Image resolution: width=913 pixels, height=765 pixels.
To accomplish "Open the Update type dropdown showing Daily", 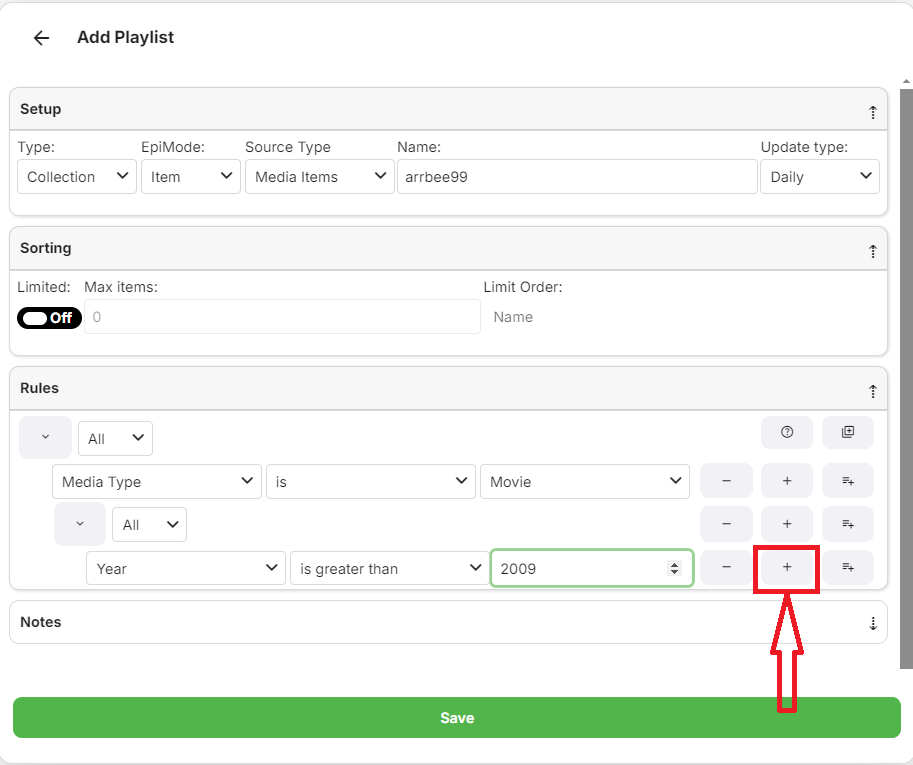I will point(819,177).
